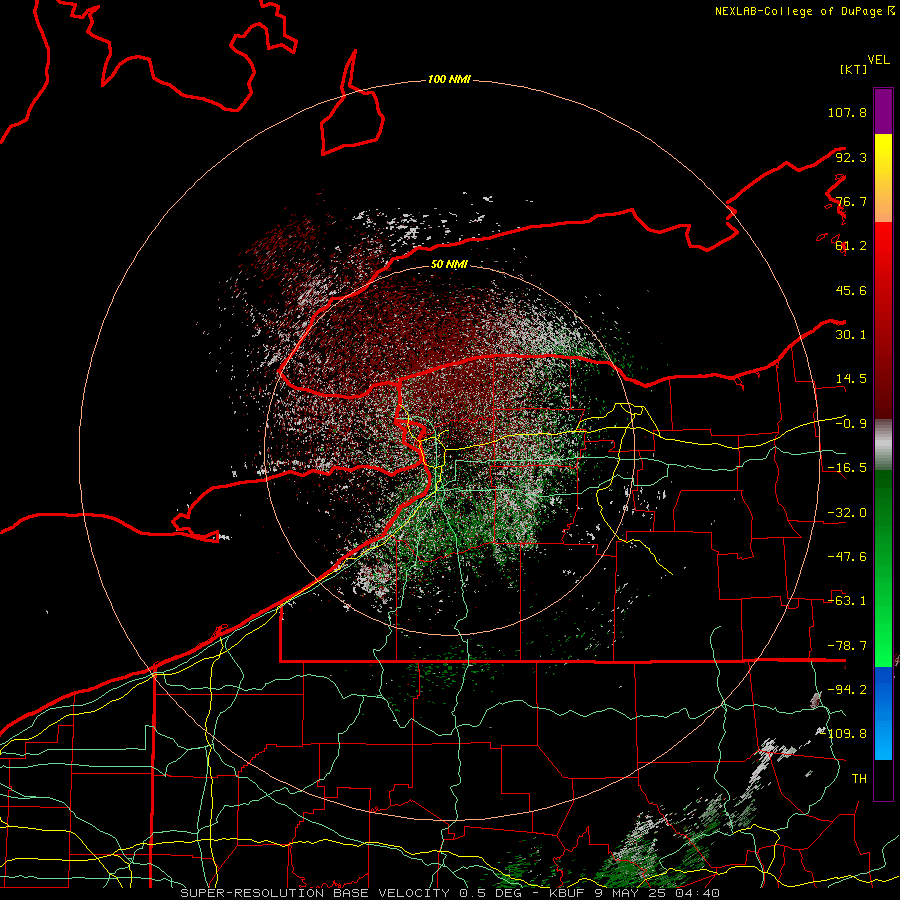
Task: Select the 76.7 scale value
Action: (851, 201)
